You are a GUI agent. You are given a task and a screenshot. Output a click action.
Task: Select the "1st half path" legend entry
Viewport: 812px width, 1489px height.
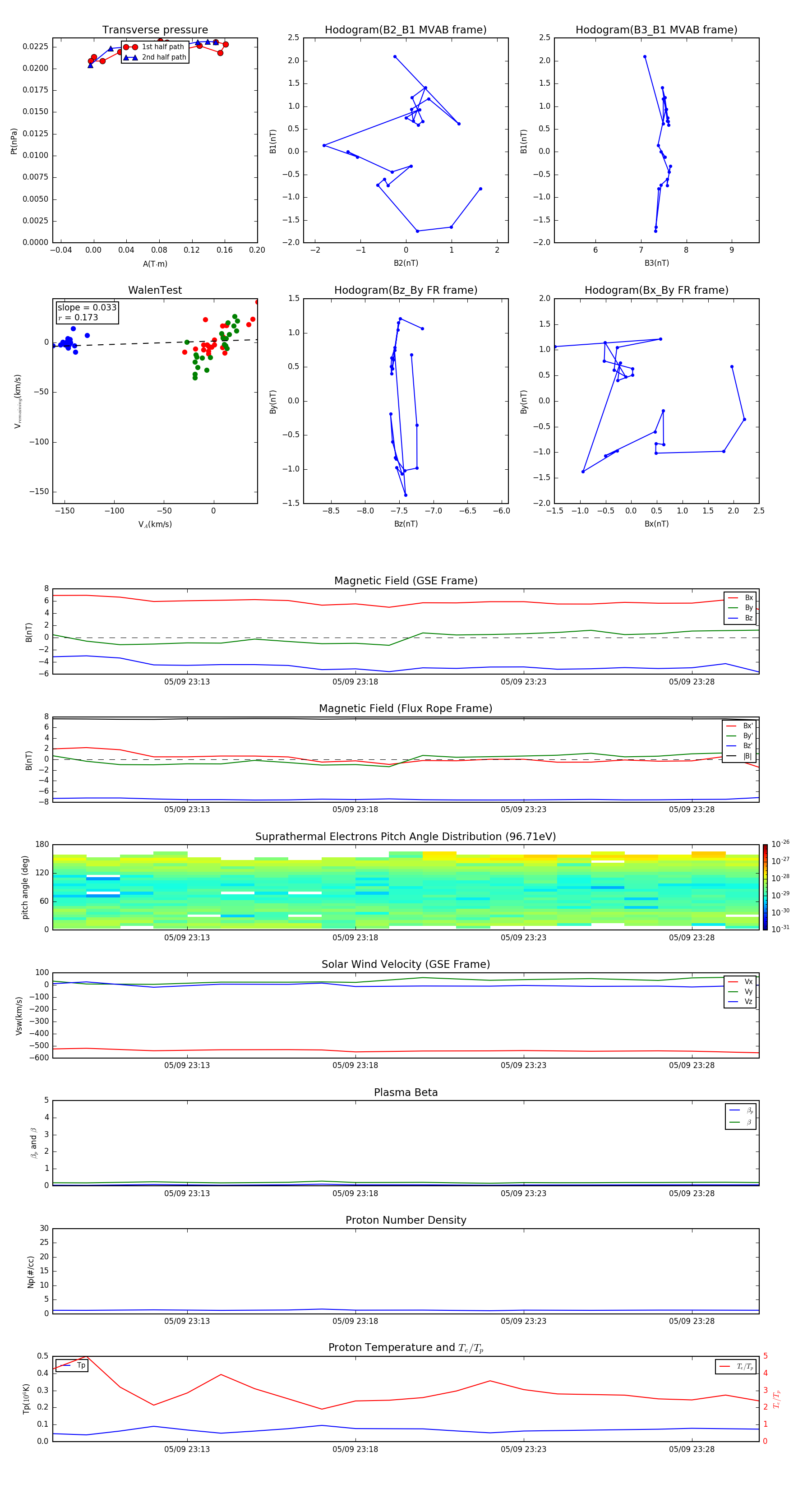click(154, 47)
